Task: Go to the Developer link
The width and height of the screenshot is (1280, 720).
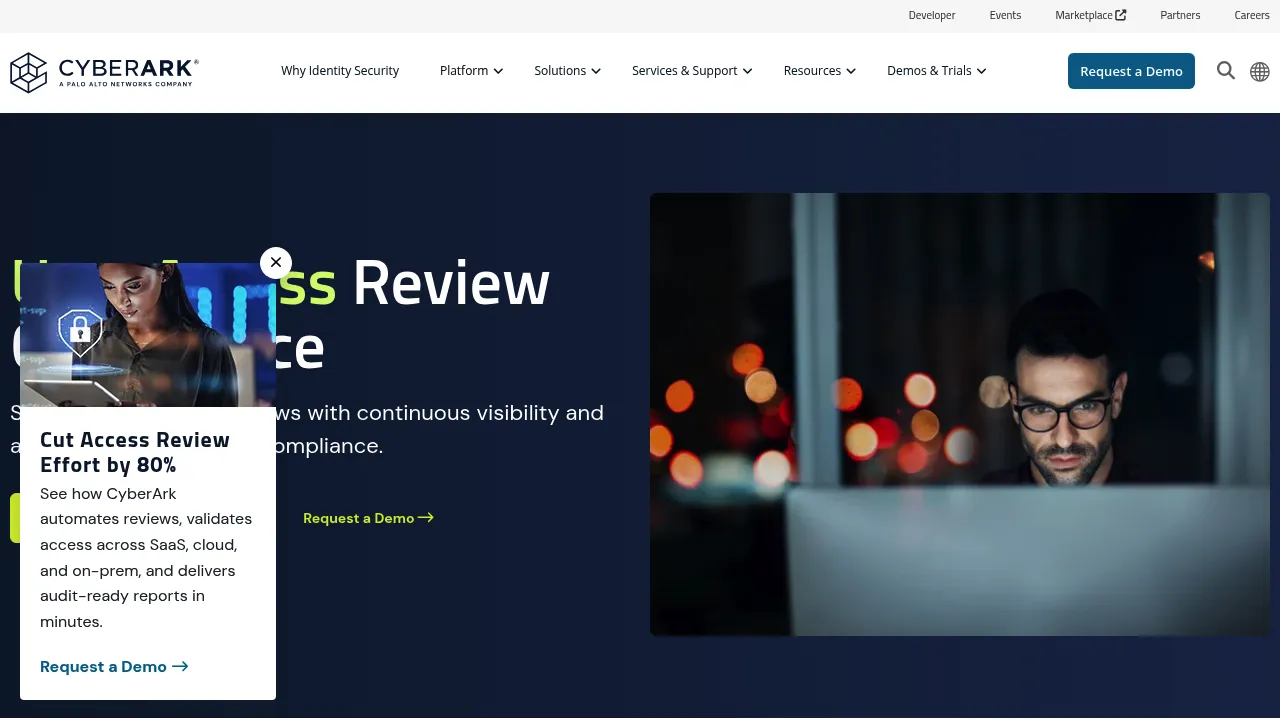Action: click(x=932, y=15)
